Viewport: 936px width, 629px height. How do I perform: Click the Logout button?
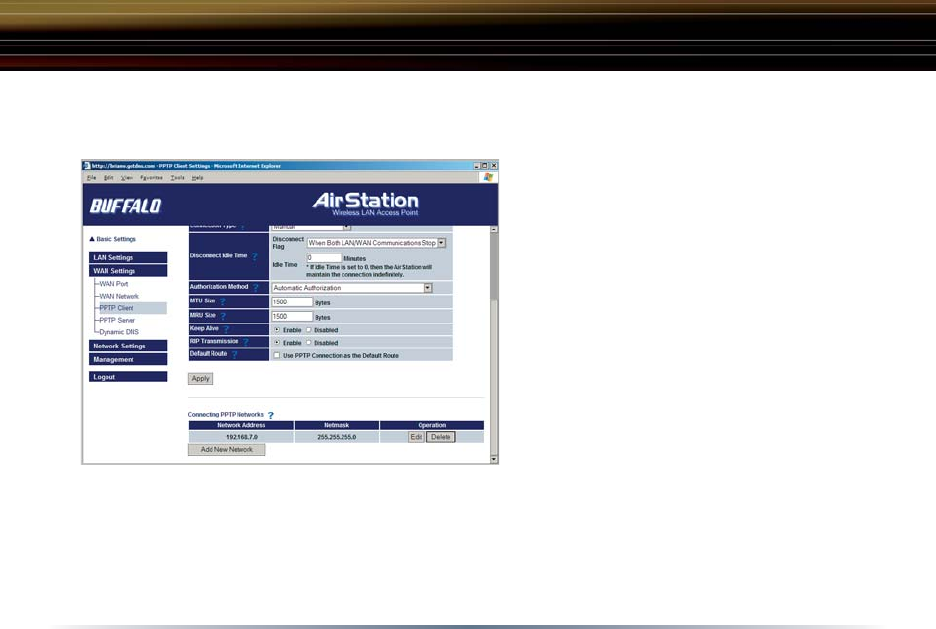pos(128,377)
